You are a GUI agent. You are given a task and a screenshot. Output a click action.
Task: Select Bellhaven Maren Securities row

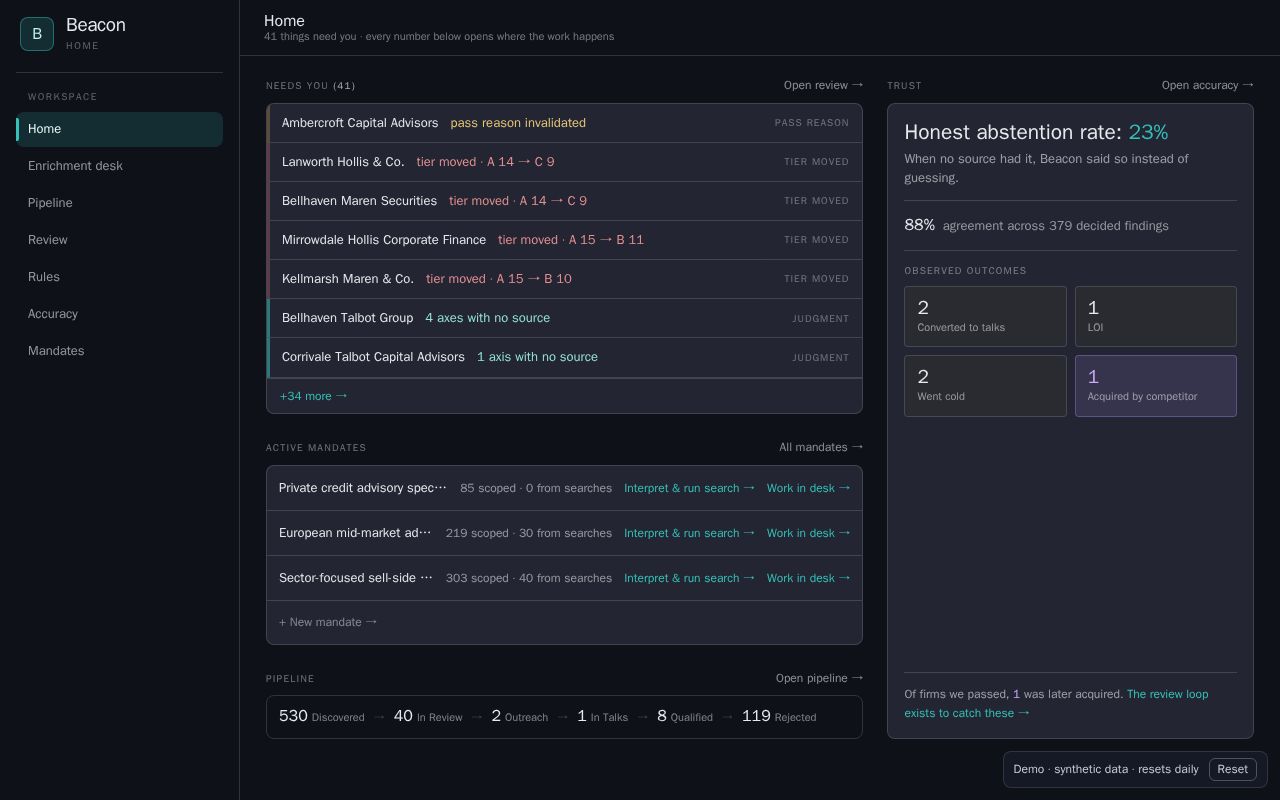coord(565,201)
